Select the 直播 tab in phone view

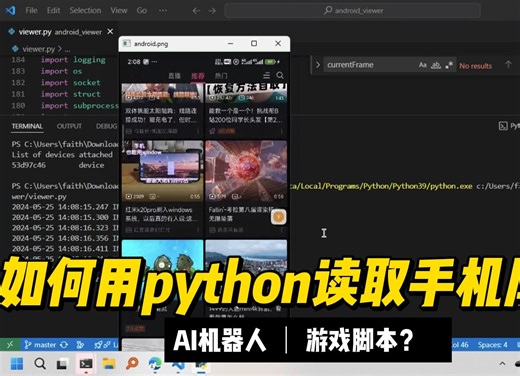tap(174, 76)
